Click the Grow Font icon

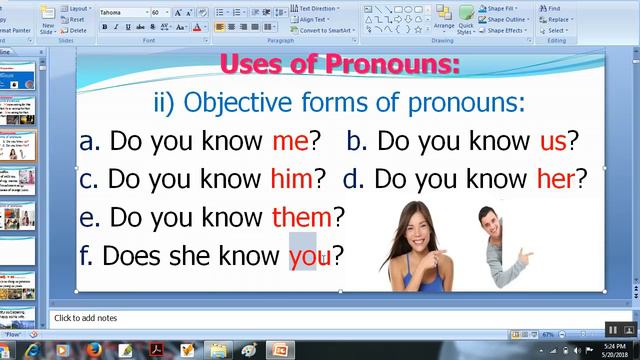click(178, 13)
